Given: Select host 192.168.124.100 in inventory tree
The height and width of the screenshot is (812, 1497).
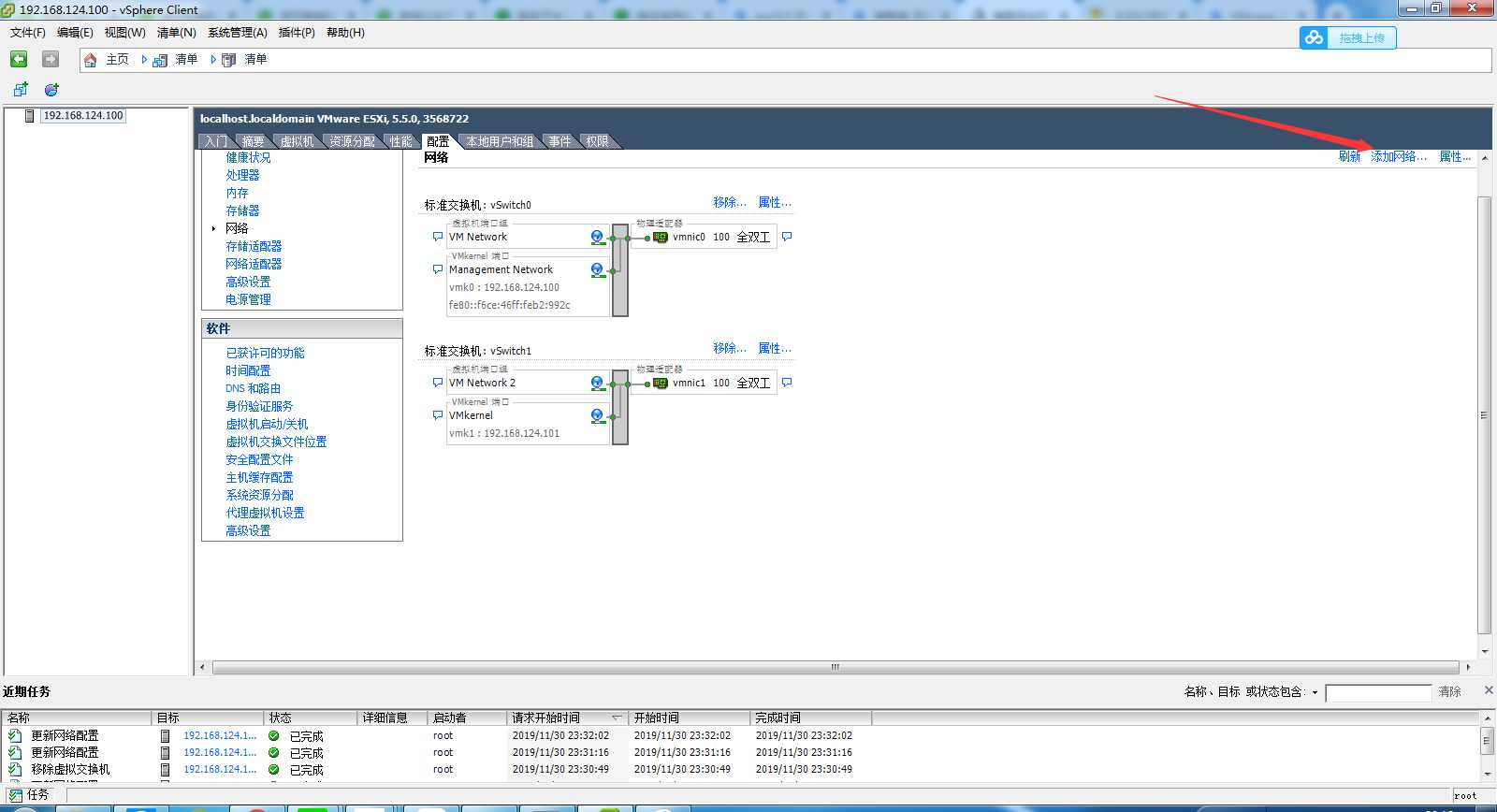Looking at the screenshot, I should (82, 116).
